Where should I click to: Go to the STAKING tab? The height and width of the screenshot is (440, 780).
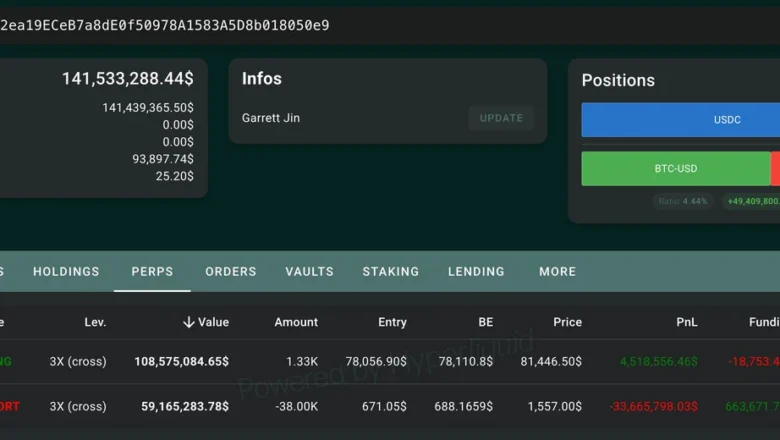(390, 271)
